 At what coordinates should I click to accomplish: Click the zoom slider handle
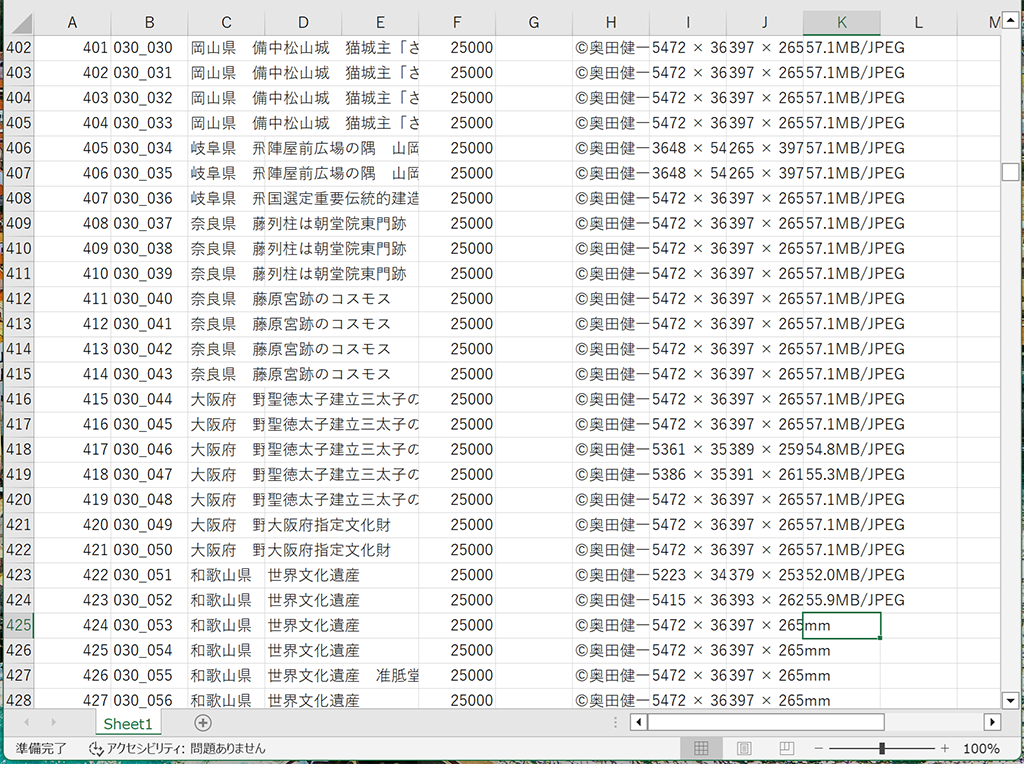coord(882,748)
